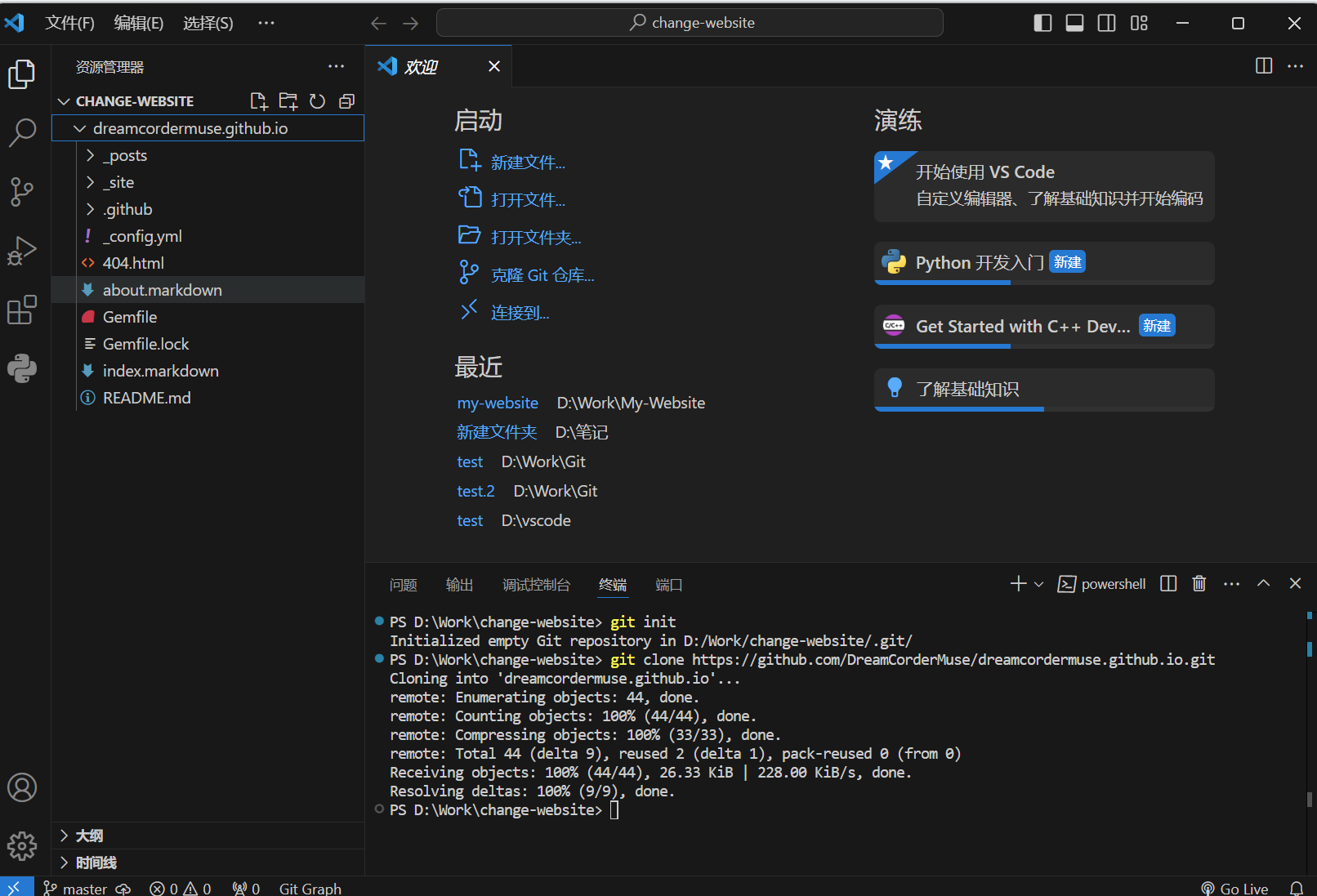The width and height of the screenshot is (1317, 896).
Task: Open the Extensions view
Action: tap(22, 310)
